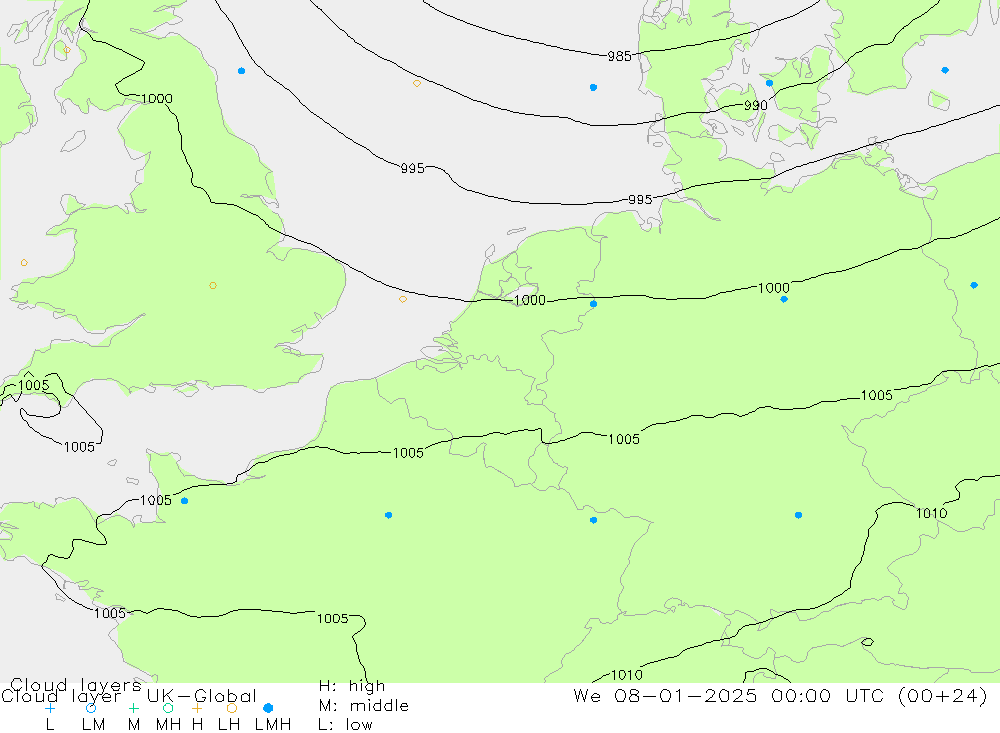Click the 'LH' text label in legend
Viewport: 1000px width, 733px height.
tap(229, 725)
